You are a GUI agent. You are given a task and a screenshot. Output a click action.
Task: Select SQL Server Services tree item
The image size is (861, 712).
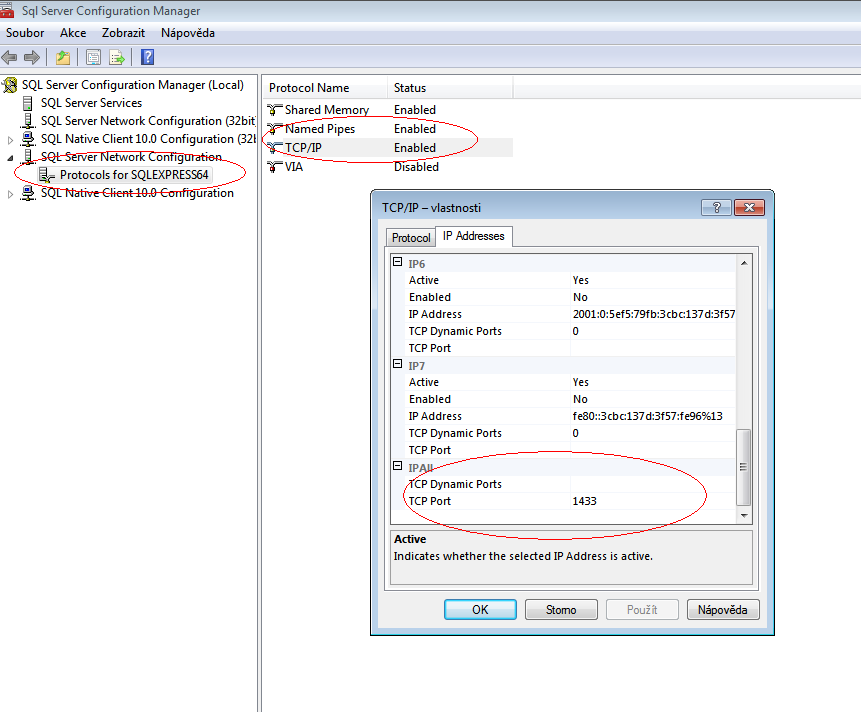coord(91,103)
